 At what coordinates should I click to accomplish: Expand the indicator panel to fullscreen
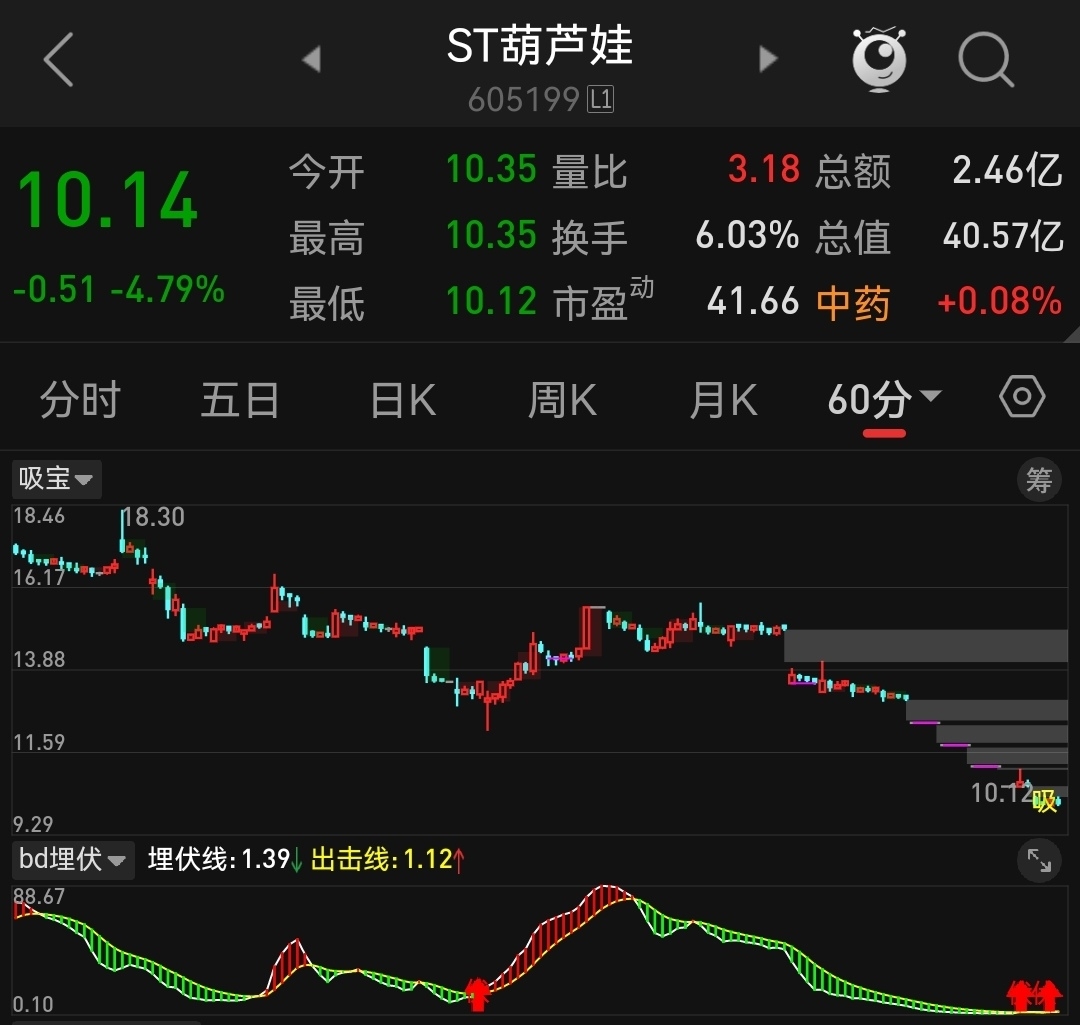point(1039,860)
